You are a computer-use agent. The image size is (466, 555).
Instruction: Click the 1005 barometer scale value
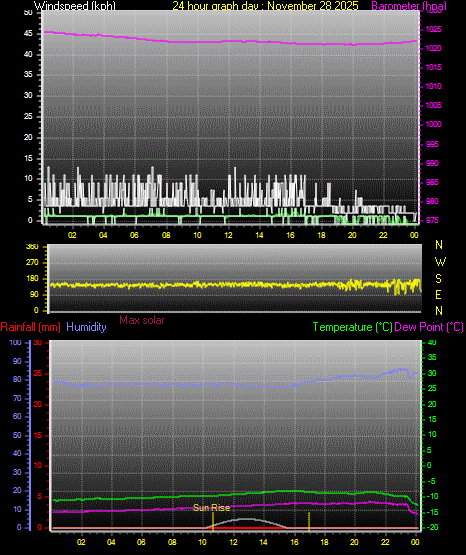tap(433, 105)
